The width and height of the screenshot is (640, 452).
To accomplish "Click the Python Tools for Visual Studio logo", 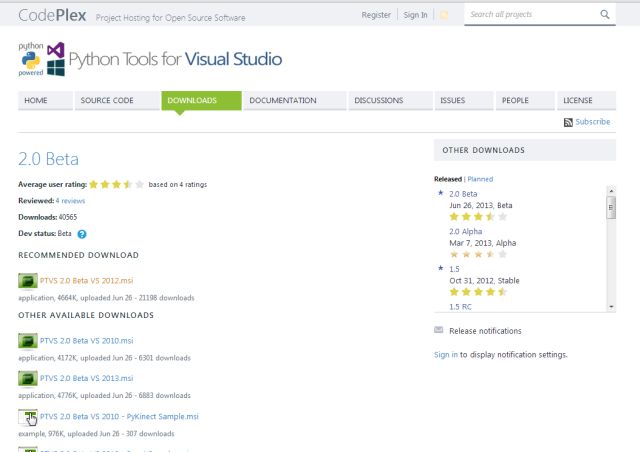I will pyautogui.click(x=150, y=59).
